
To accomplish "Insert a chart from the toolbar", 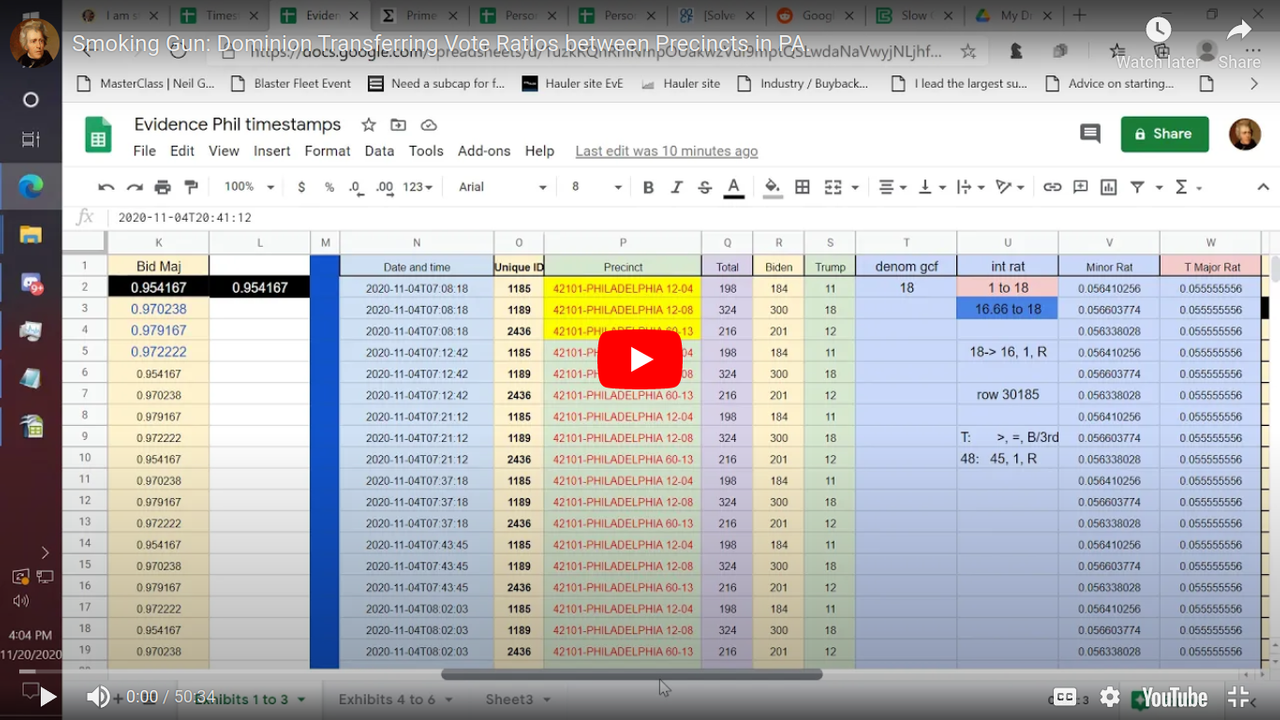I will tap(1108, 187).
